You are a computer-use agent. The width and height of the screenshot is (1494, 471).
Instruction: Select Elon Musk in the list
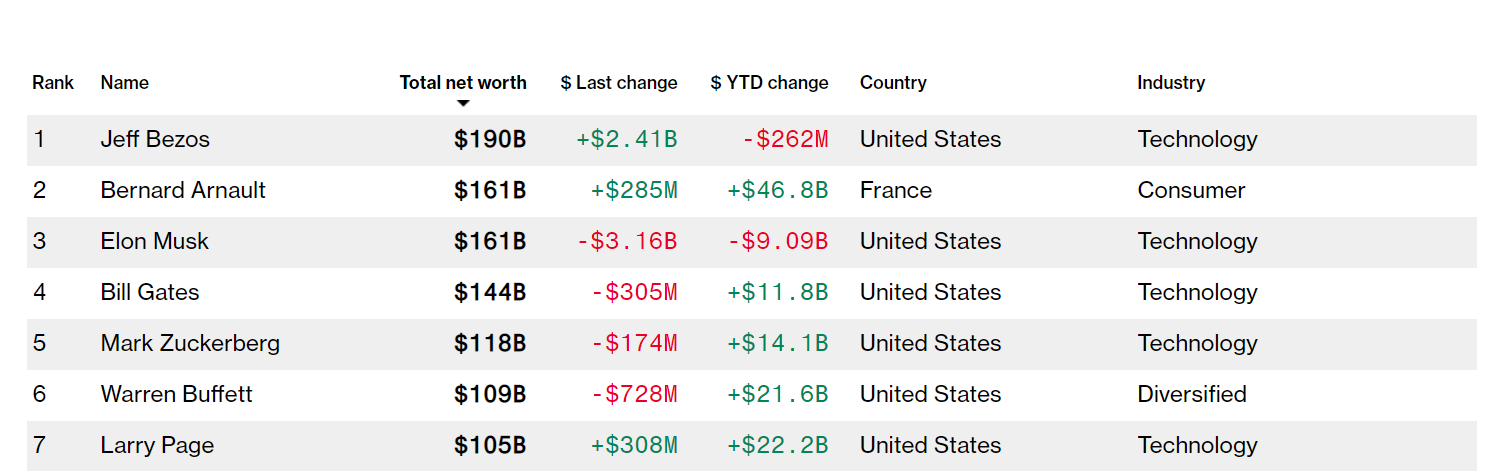pyautogui.click(x=155, y=242)
